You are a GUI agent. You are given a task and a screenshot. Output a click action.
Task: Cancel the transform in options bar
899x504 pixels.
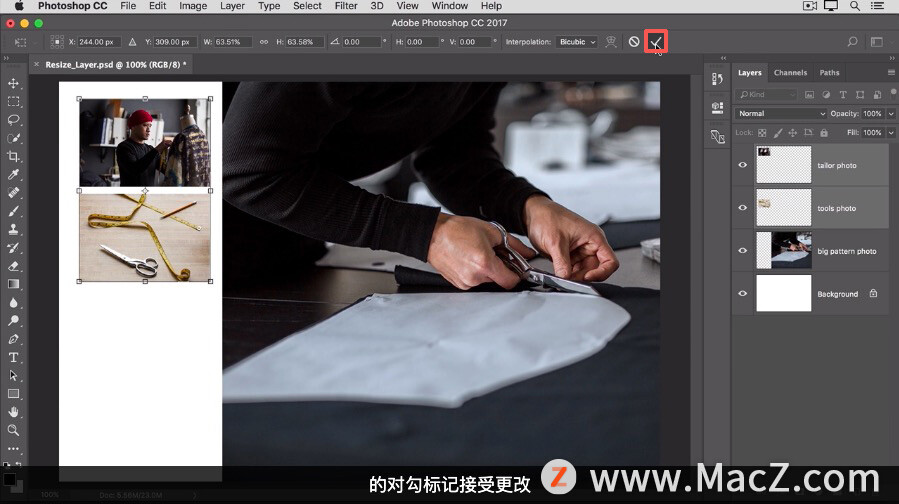coord(634,42)
